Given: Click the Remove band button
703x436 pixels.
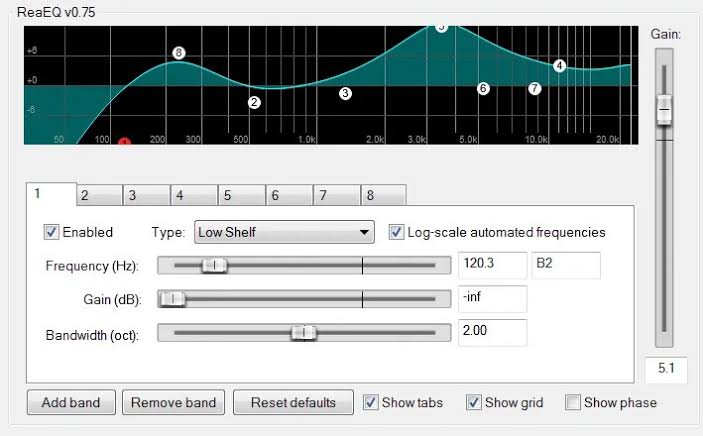Looking at the screenshot, I should click(x=174, y=402).
